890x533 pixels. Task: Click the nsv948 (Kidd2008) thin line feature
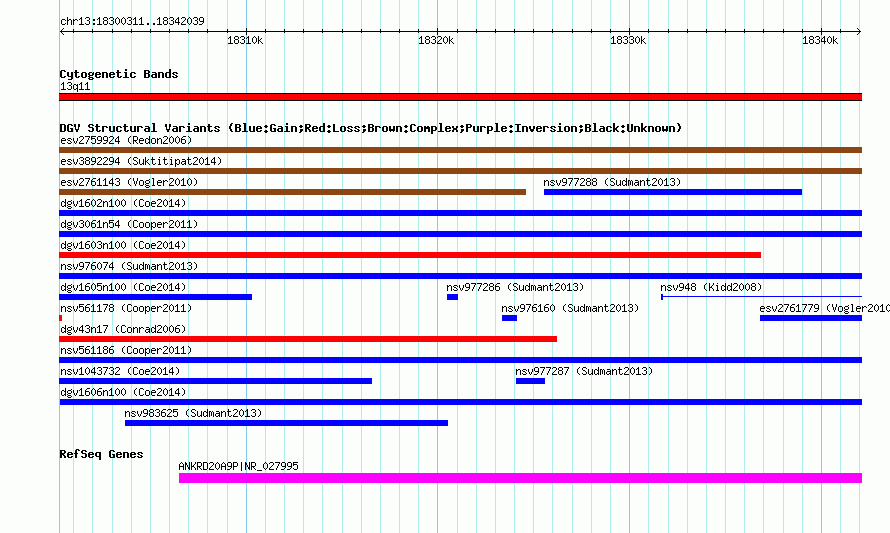(x=762, y=297)
